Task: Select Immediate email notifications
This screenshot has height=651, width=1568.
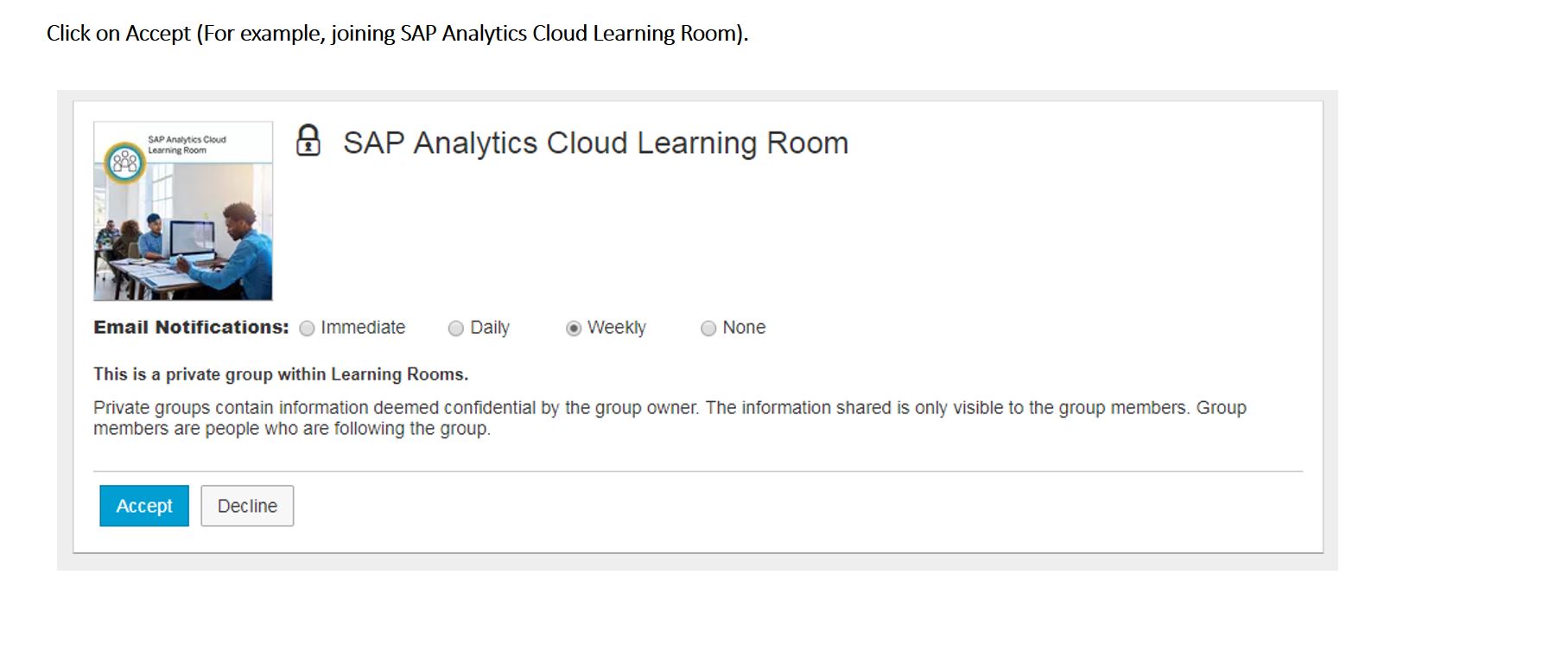Action: 306,329
